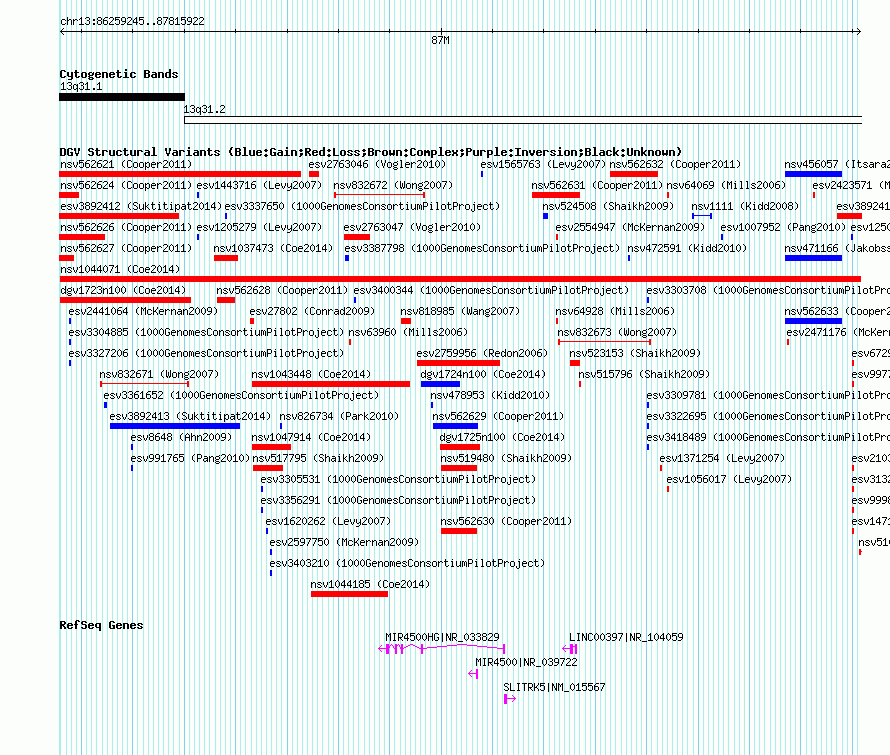The height and width of the screenshot is (755, 890).
Task: Click the red nsv562630 (Cooper2011) bar
Action: coord(459,531)
